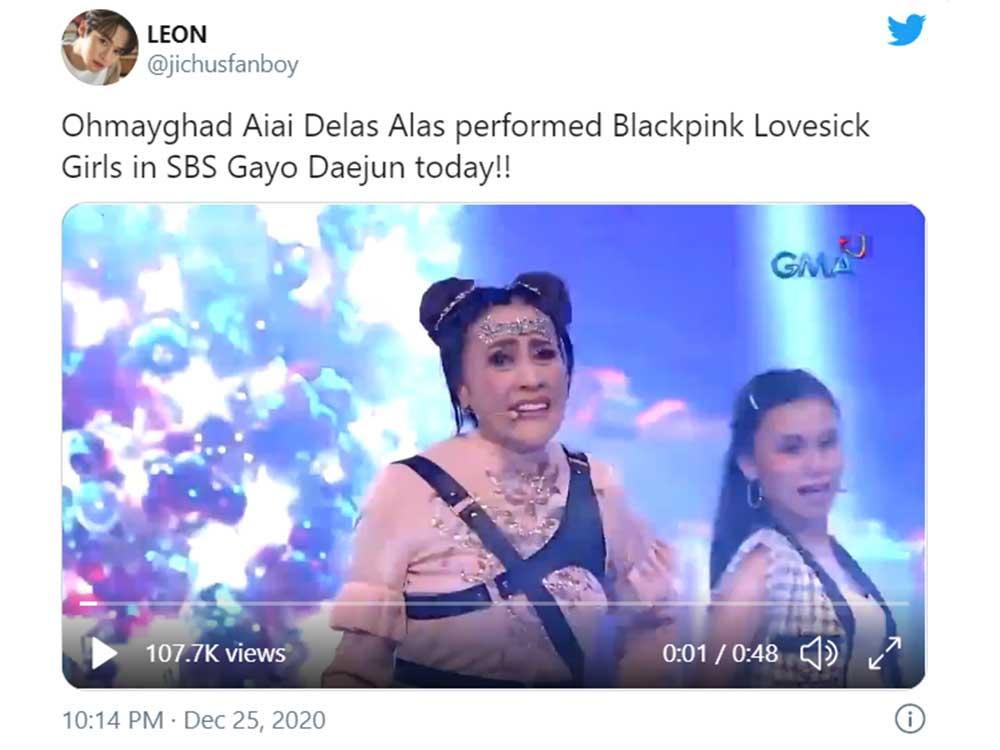
Task: Click the tweet info circle icon
Action: 909,719
